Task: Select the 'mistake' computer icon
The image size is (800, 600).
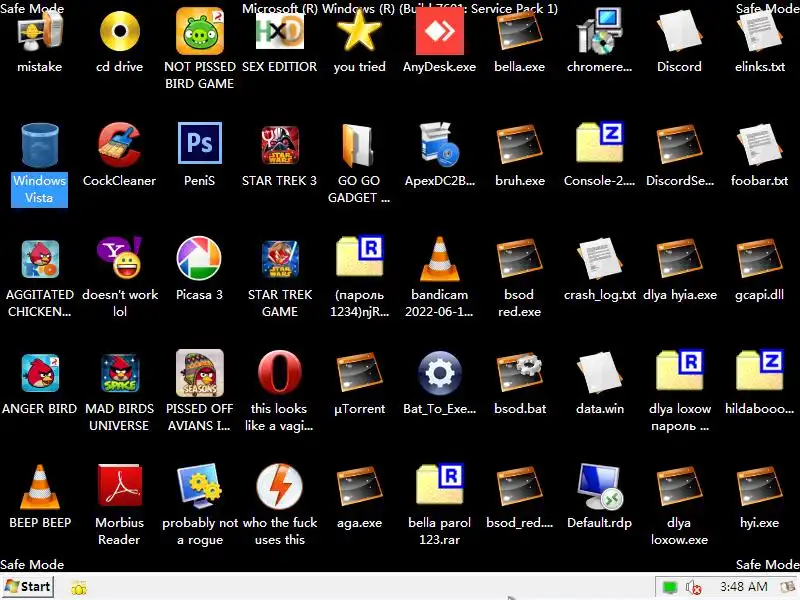Action: point(40,32)
